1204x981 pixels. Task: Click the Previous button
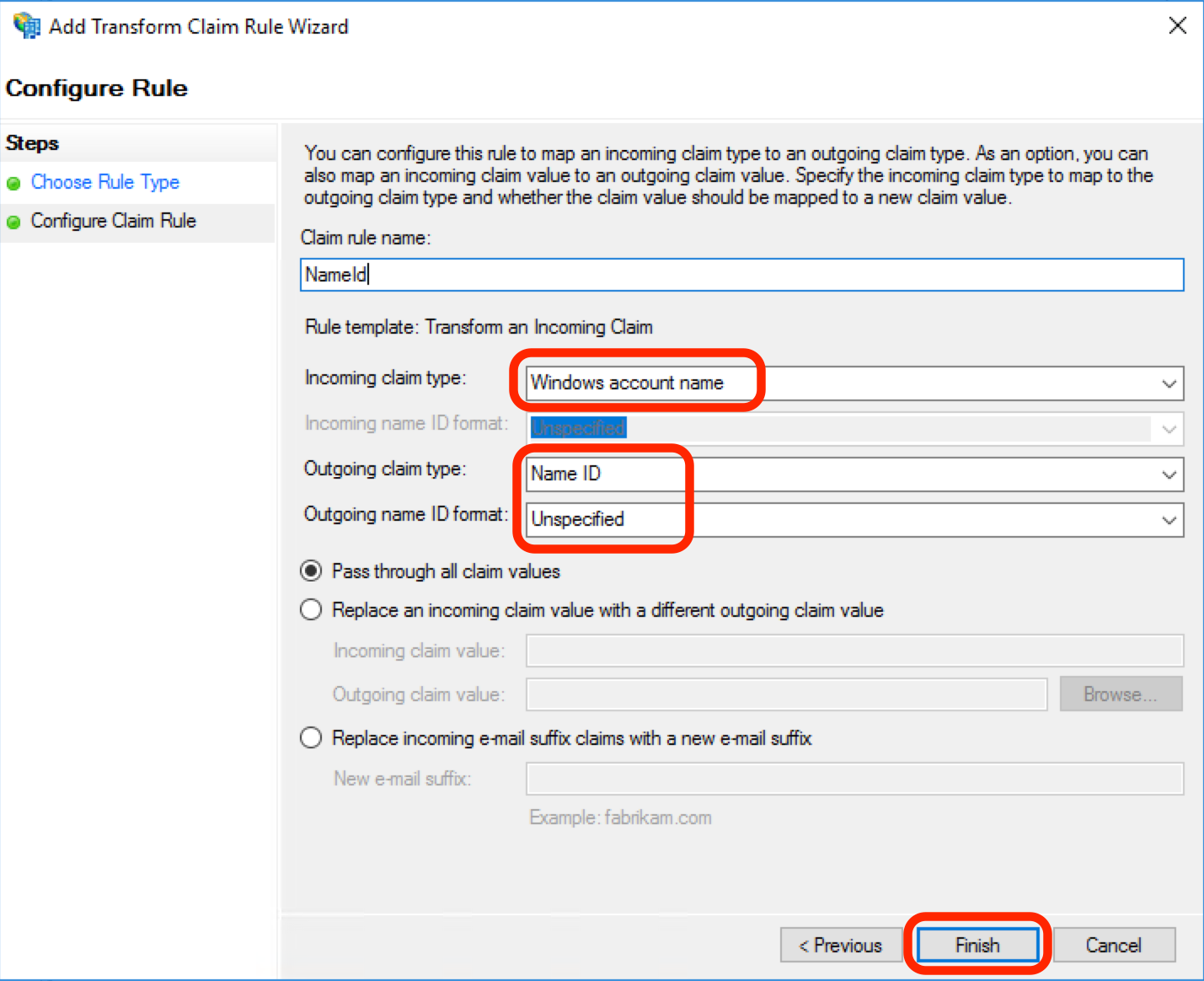[x=840, y=945]
